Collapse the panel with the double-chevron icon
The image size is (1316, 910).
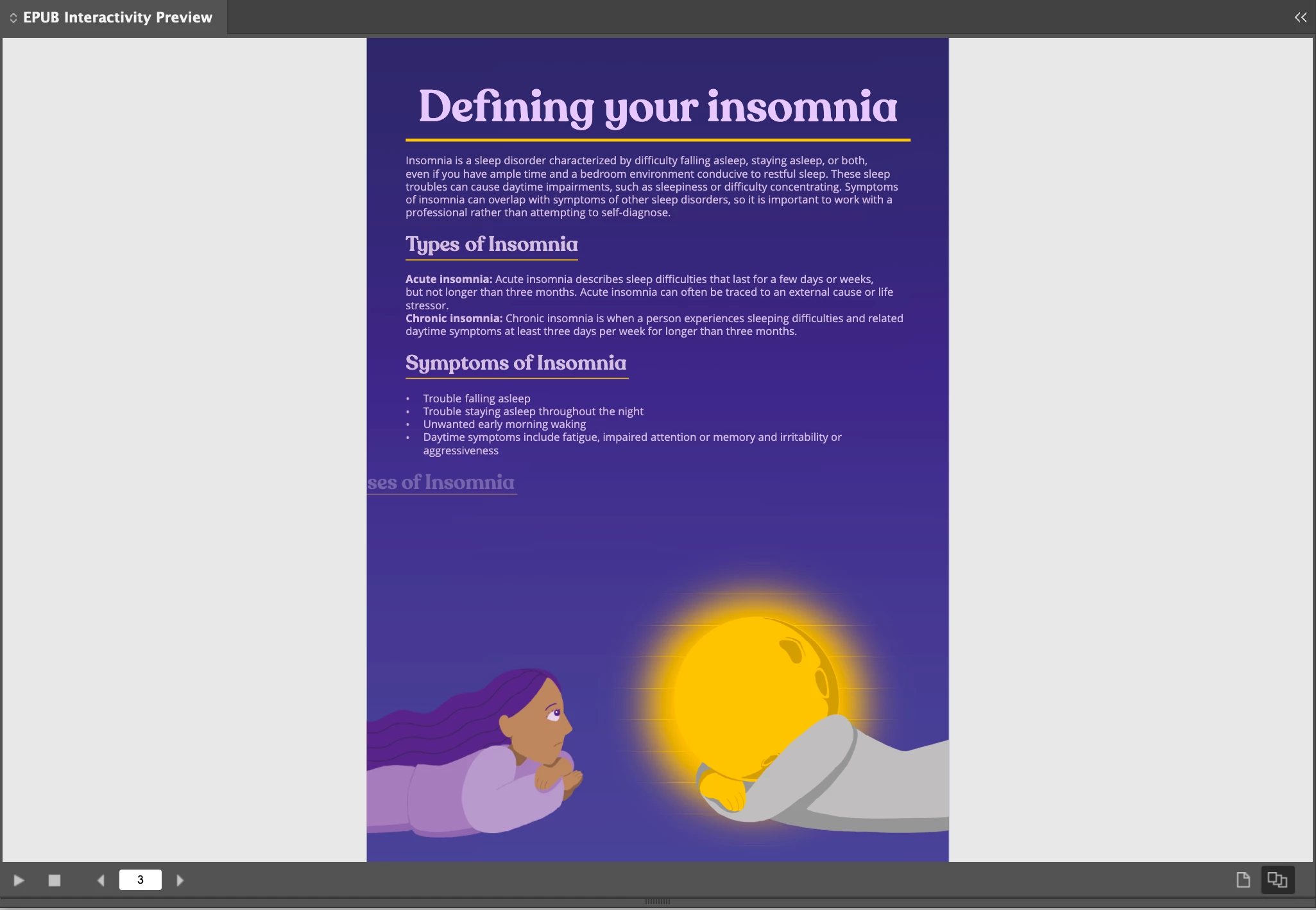(x=1300, y=17)
